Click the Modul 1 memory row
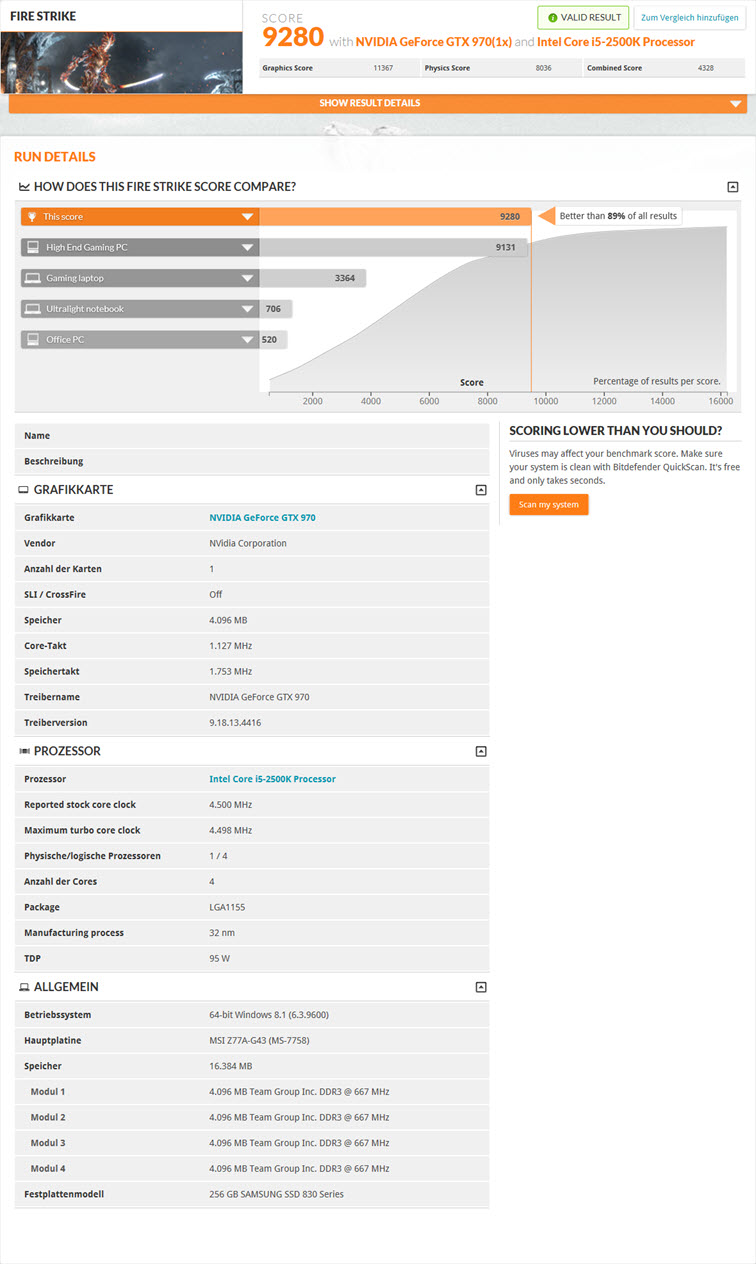The width and height of the screenshot is (756, 1264). pos(252,1092)
